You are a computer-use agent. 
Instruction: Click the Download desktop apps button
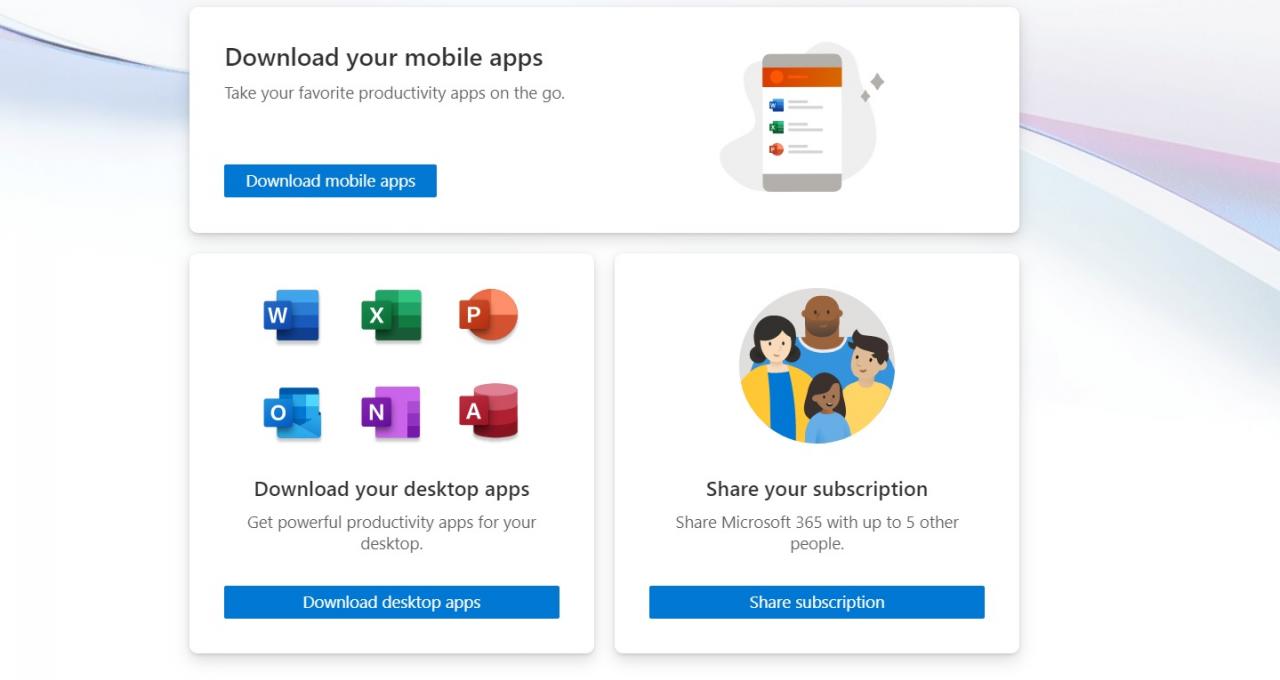click(x=391, y=602)
